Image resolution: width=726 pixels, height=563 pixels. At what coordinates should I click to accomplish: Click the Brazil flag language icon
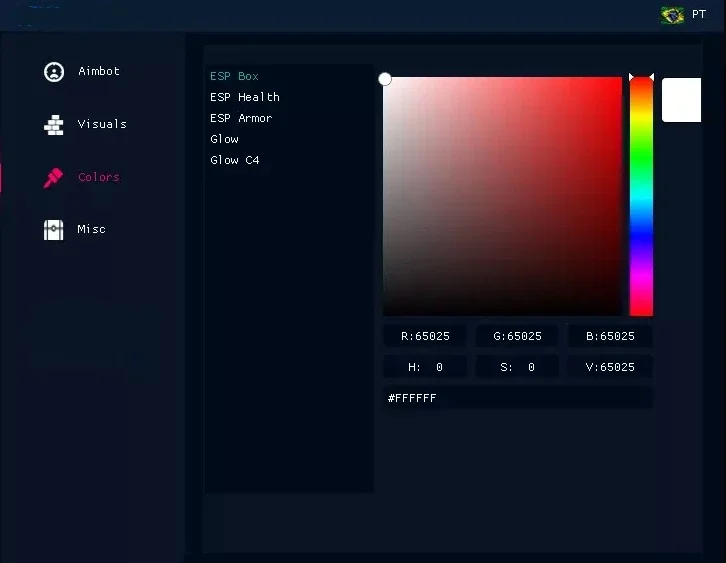pyautogui.click(x=672, y=15)
